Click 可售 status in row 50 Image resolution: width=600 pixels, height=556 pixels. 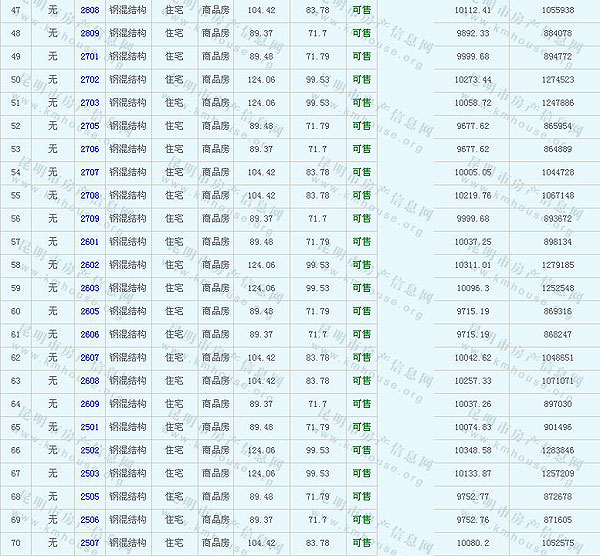(x=361, y=79)
